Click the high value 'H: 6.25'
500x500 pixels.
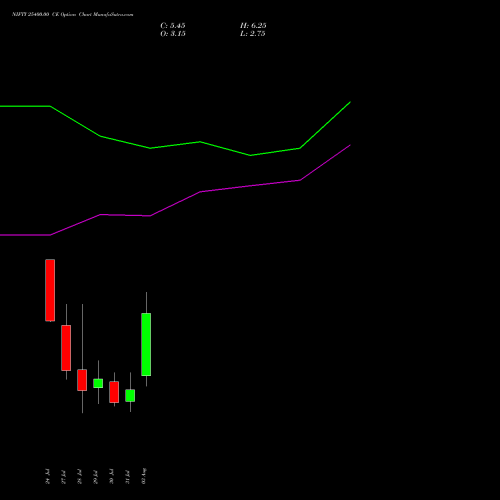[253, 26]
